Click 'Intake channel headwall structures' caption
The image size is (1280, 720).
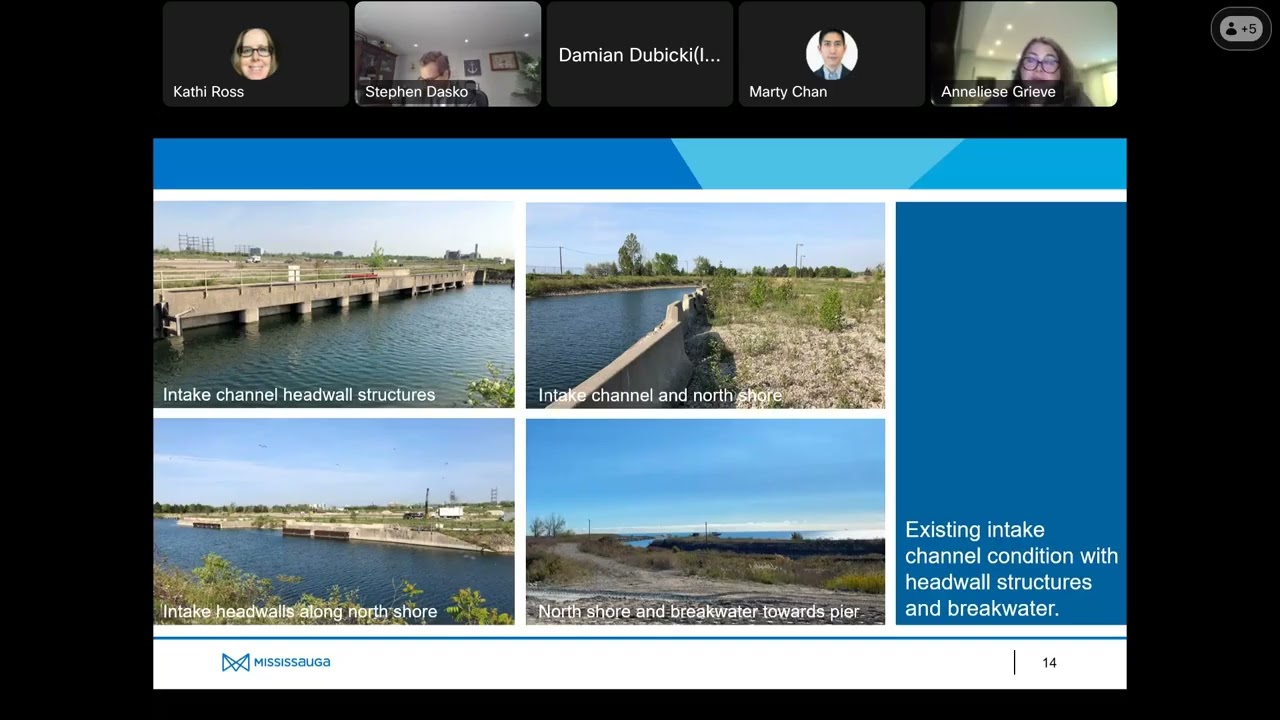299,395
